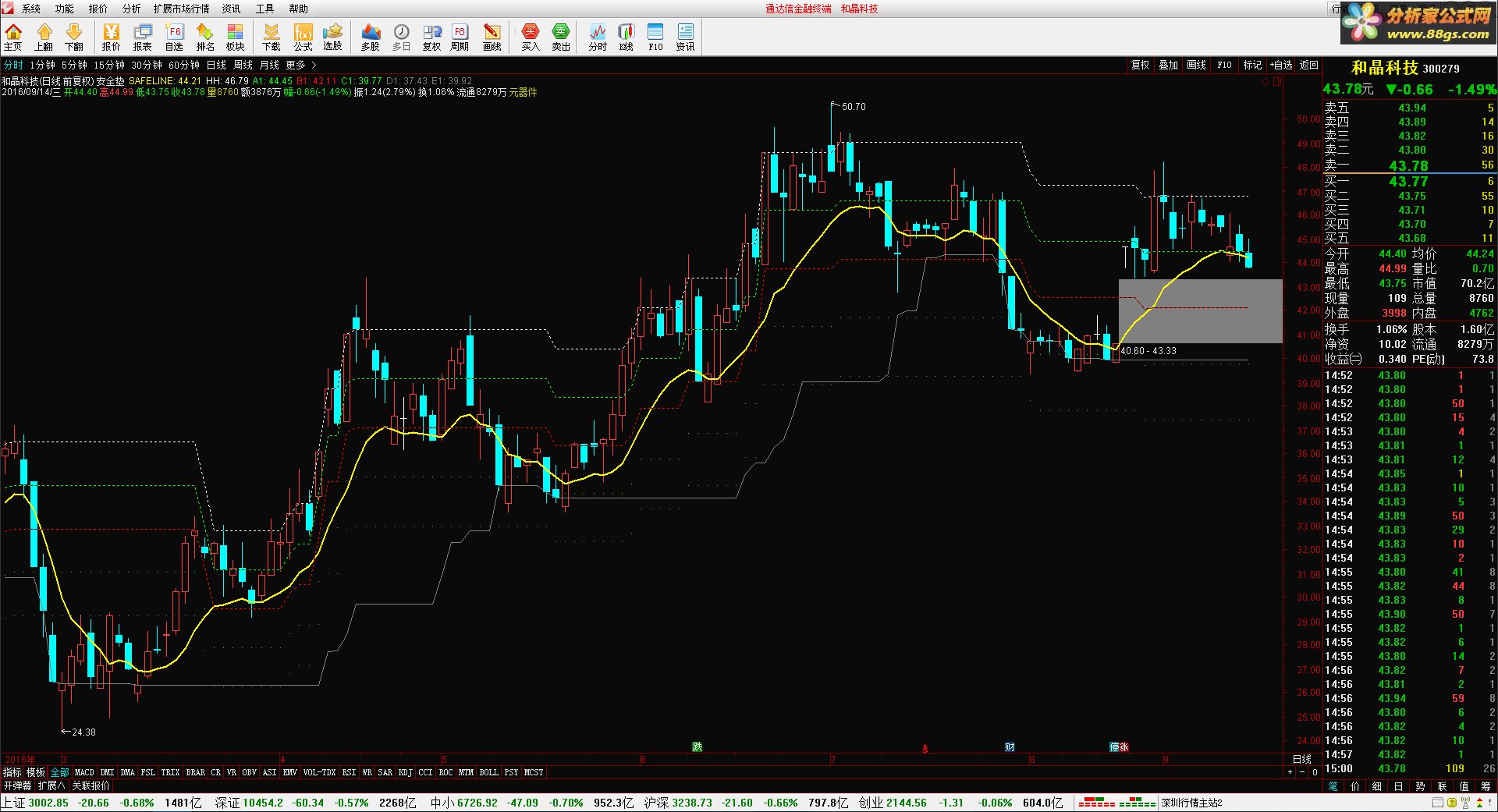This screenshot has width=1498, height=812.
Task: Open the F10 company info icon
Action: click(x=655, y=37)
